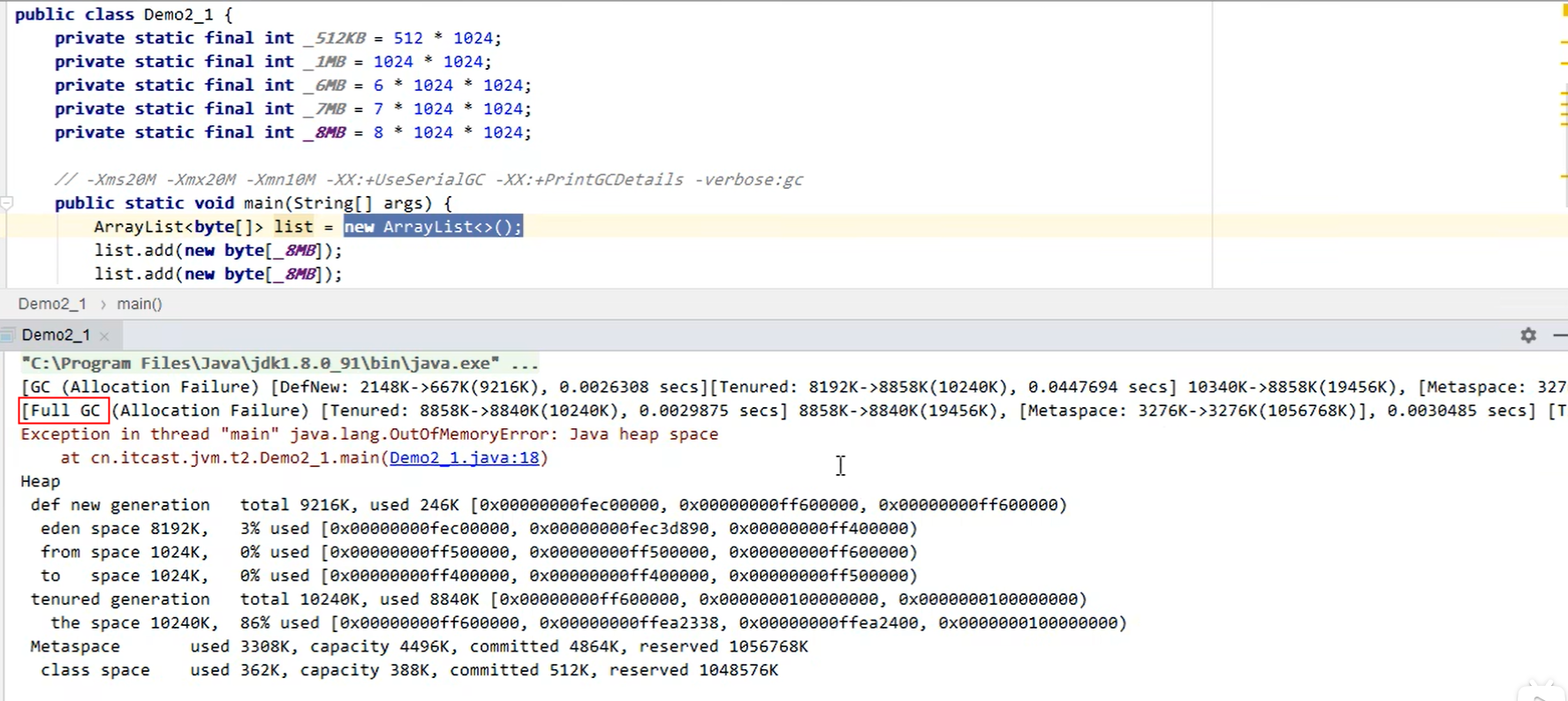Image resolution: width=1568 pixels, height=701 pixels.
Task: Click the second list.add(new byte[_8MB]) line
Action: pos(218,274)
